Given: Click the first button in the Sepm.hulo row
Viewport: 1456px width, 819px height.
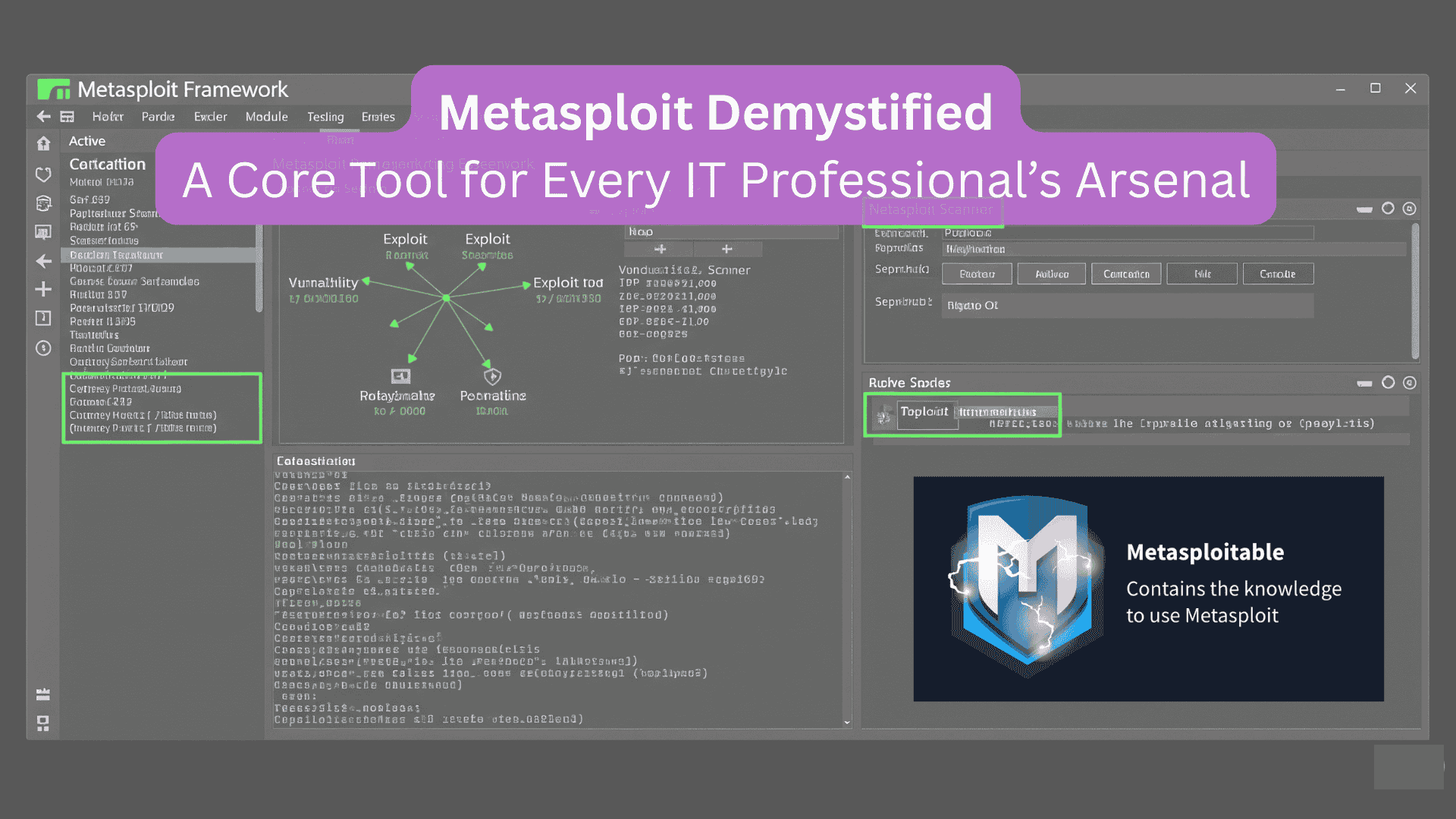Looking at the screenshot, I should 977,274.
